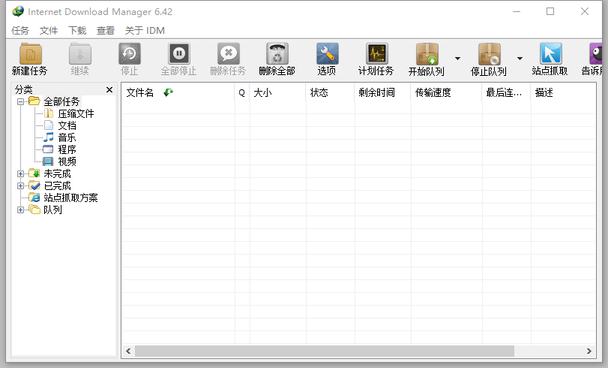
Task: Open the 关于 IDM menu
Action: coord(145,30)
